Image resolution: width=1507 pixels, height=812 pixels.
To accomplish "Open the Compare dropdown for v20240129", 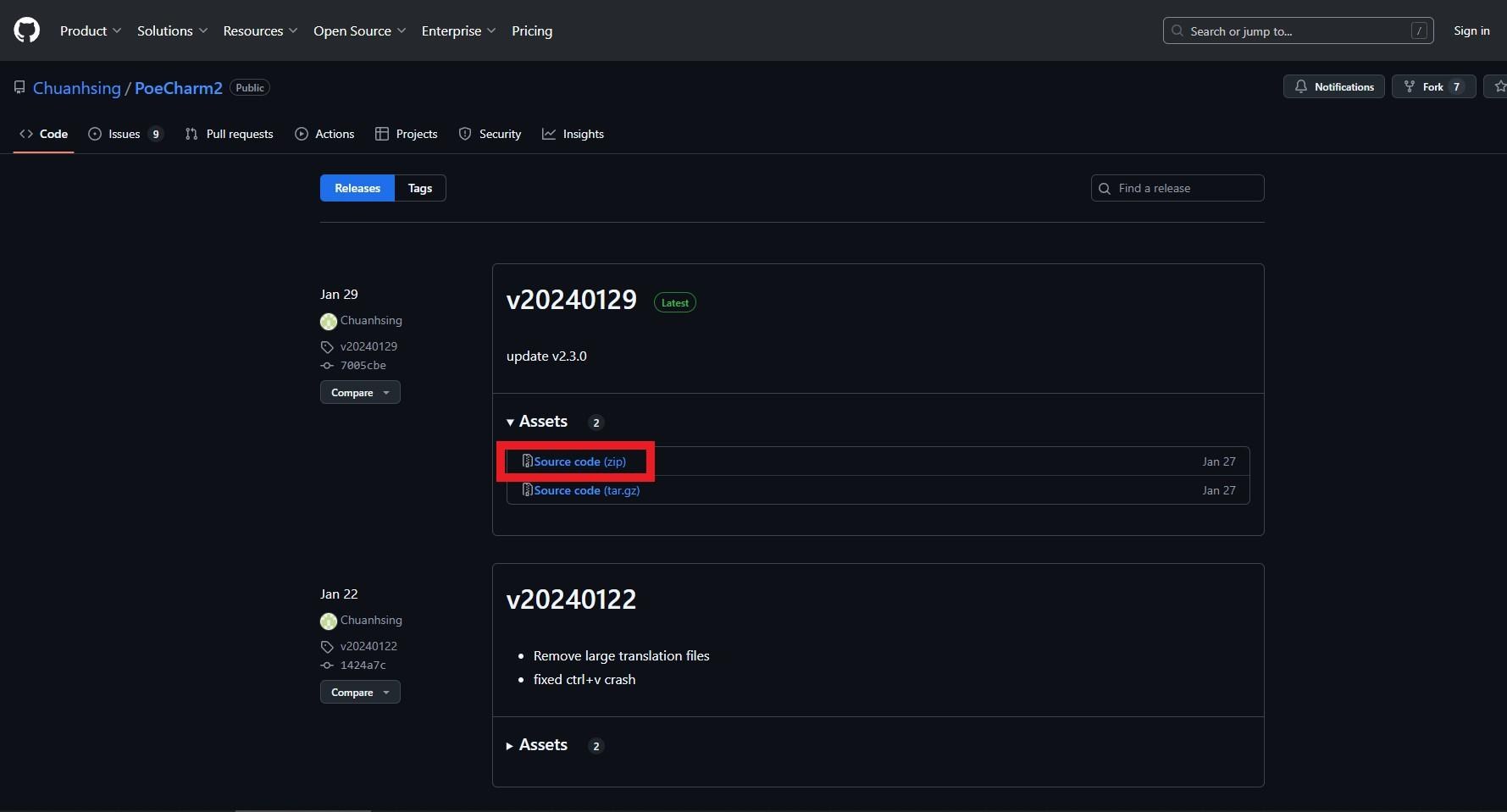I will click(x=360, y=393).
